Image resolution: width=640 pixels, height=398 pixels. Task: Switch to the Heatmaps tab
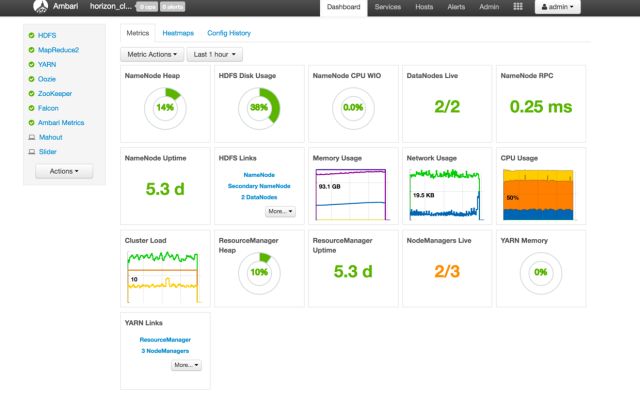178,33
